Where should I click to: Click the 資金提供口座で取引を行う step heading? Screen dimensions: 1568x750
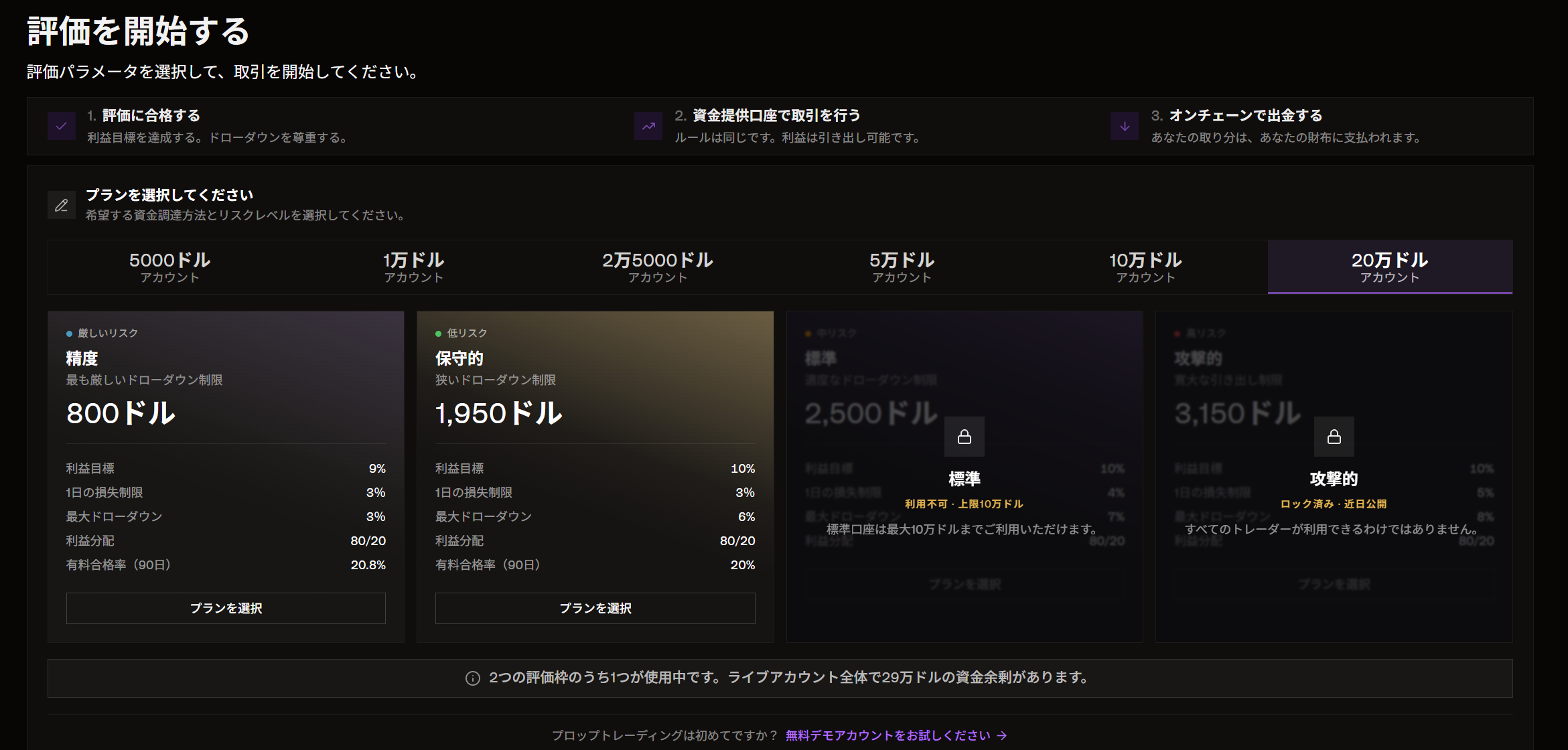pos(776,115)
